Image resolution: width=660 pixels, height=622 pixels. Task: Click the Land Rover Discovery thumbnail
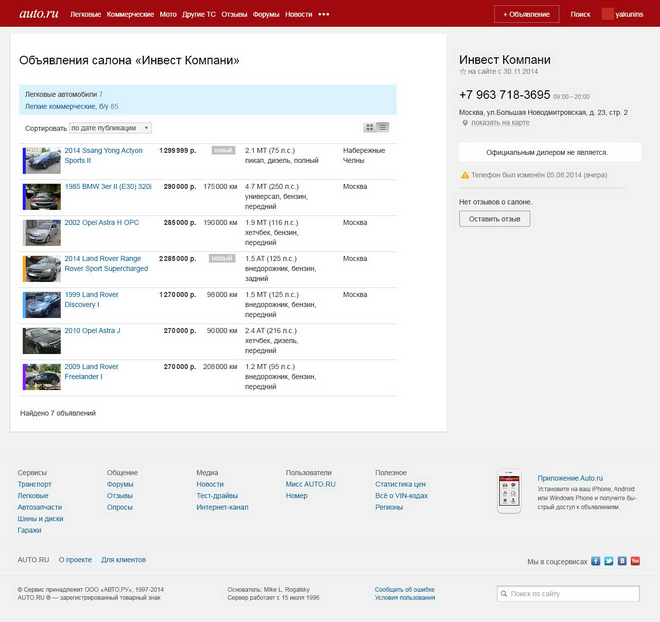tap(42, 305)
